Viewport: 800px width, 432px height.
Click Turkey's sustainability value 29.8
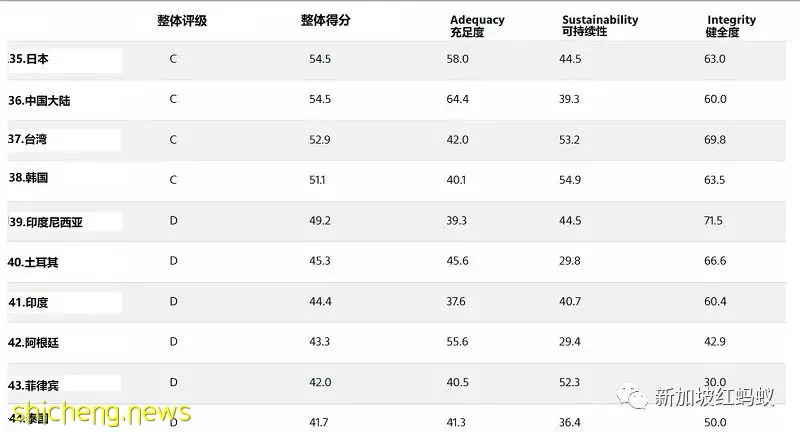569,261
